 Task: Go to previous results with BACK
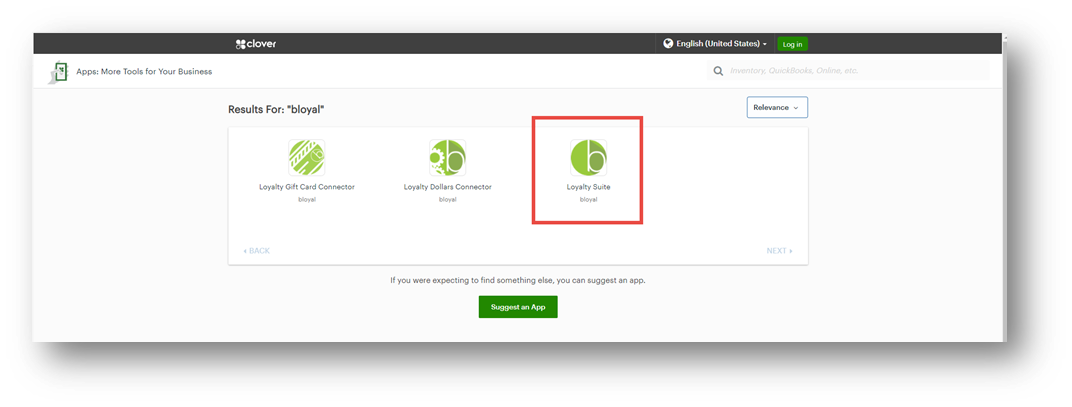pos(256,251)
